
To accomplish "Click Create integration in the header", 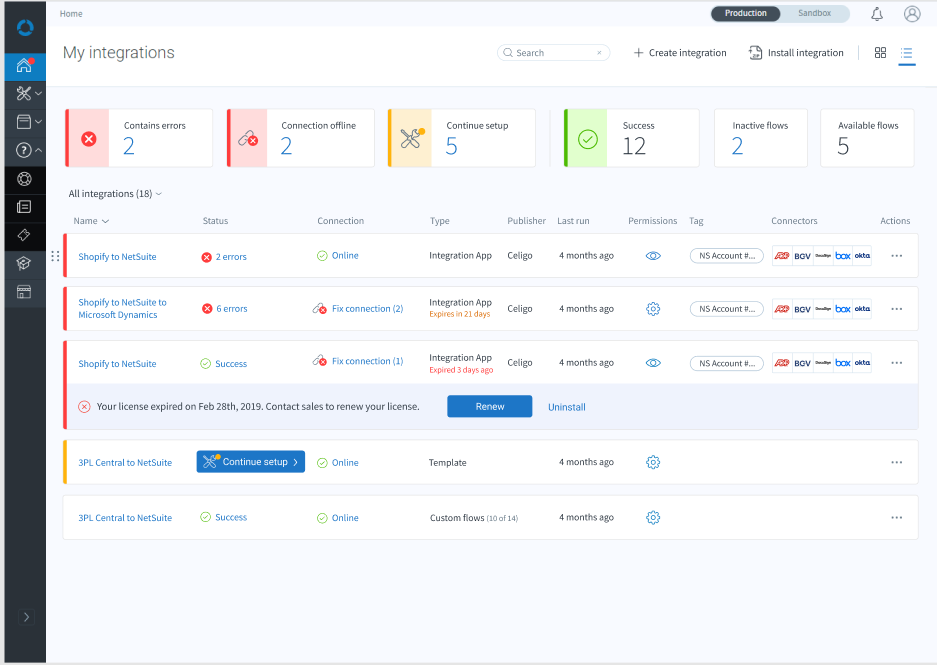I will pos(680,53).
